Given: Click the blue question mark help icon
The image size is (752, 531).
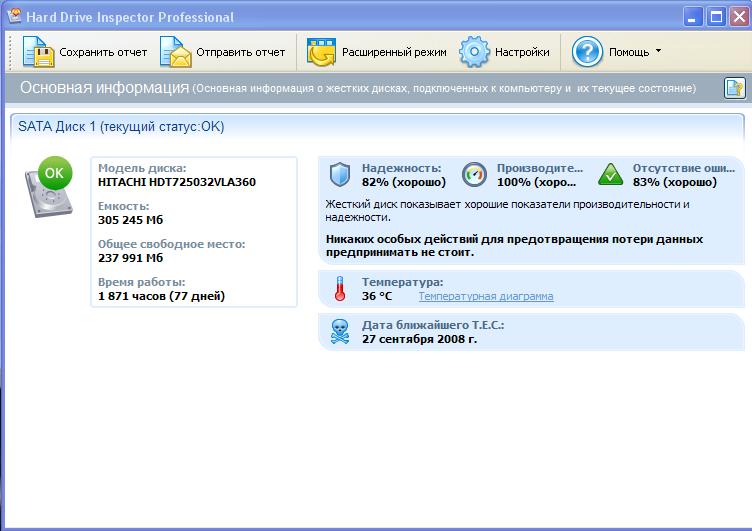Looking at the screenshot, I should tap(587, 52).
